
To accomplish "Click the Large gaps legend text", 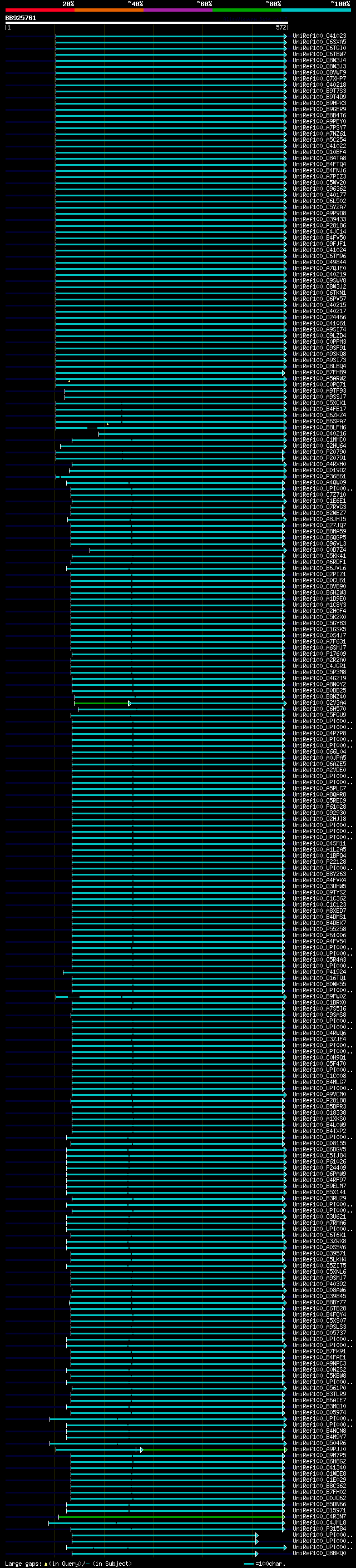I will click(x=24, y=1563).
